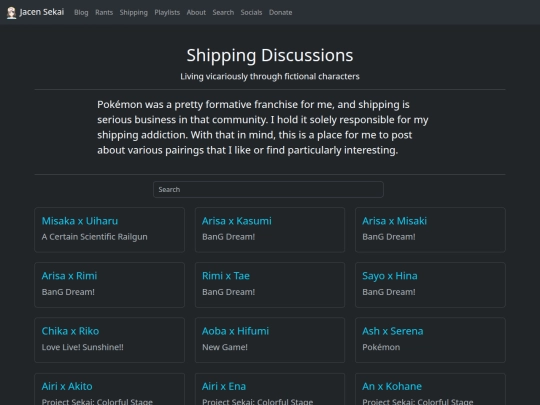This screenshot has width=540, height=405.
Task: Click the 'BanG Dream!' label under Arisa x Kasumi
Action: coord(229,237)
